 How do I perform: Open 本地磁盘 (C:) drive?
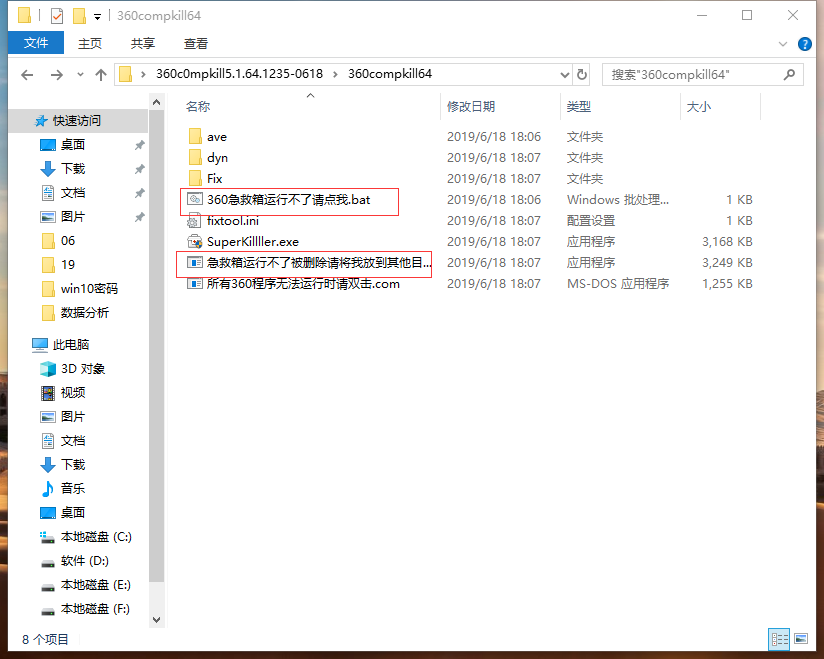pos(96,537)
